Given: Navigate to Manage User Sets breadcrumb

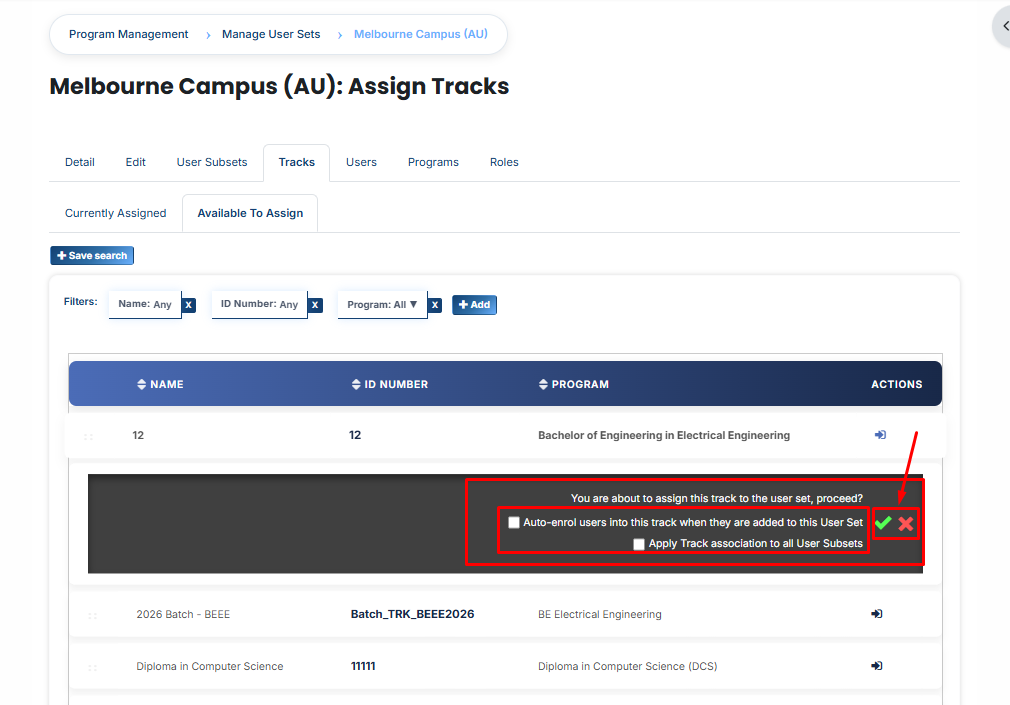Looking at the screenshot, I should point(271,34).
